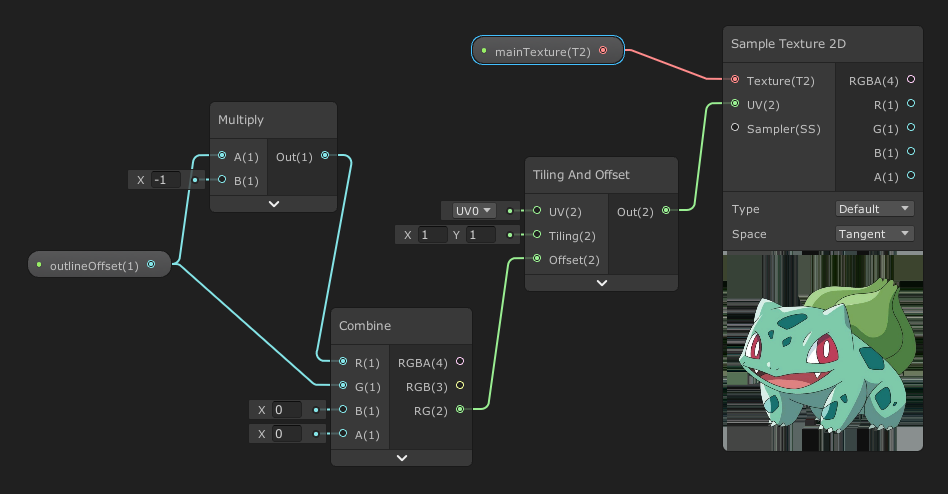The width and height of the screenshot is (948, 494).
Task: Click the Tiling Y value field
Action: (x=481, y=235)
